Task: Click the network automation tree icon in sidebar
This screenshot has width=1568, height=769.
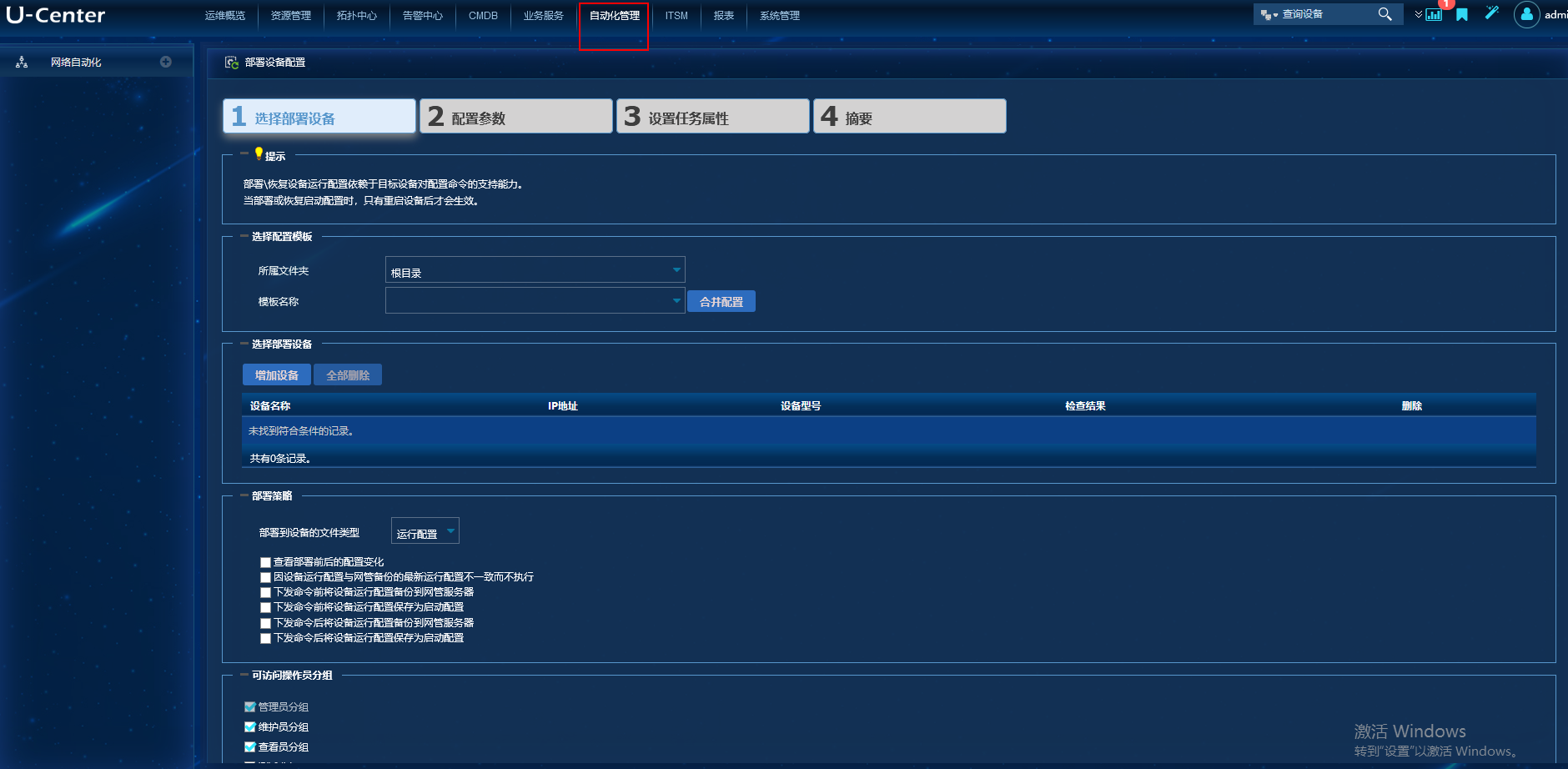Action: (x=22, y=63)
